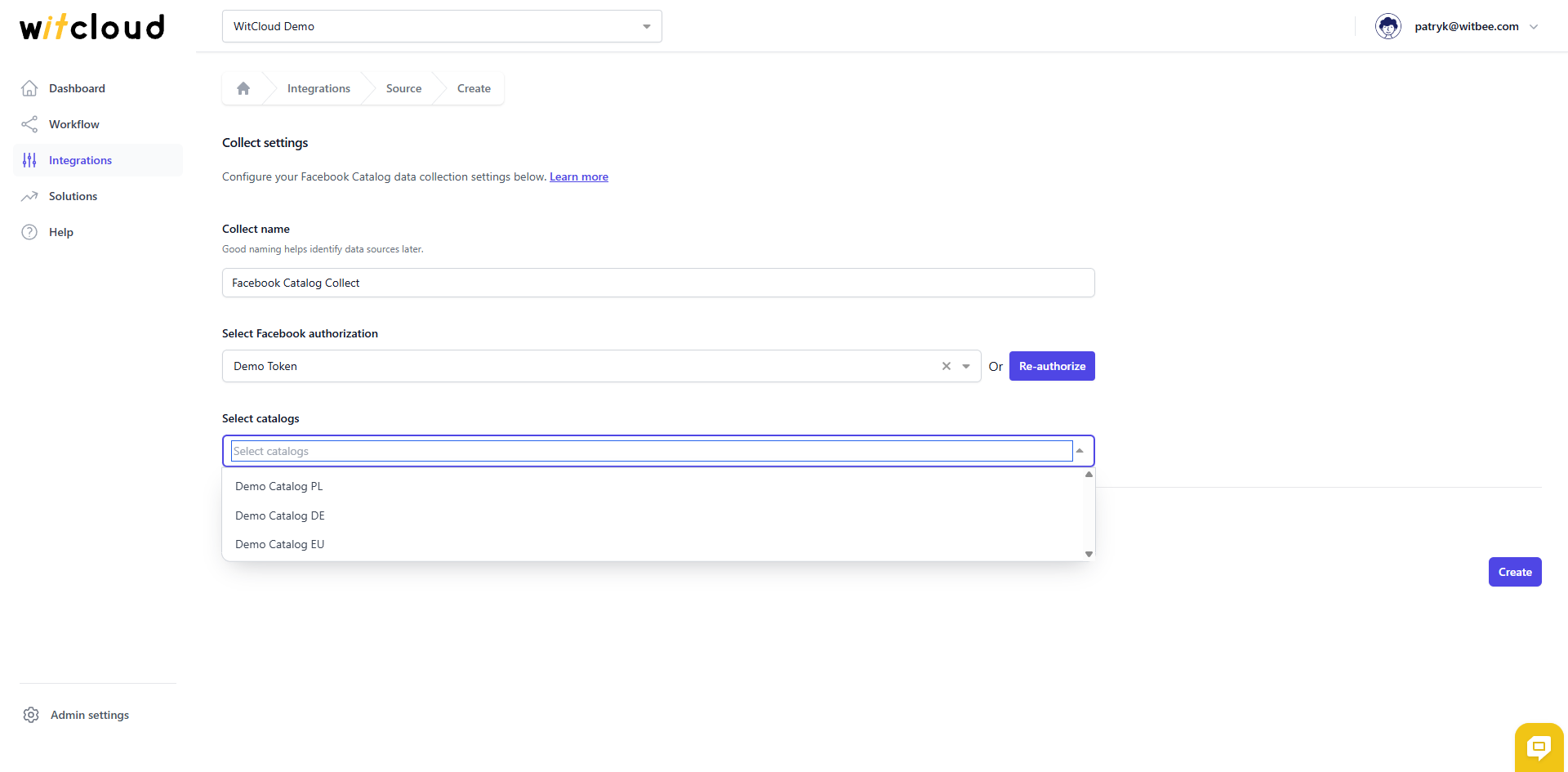This screenshot has width=1568, height=772.
Task: Click the user avatar icon
Action: point(1388,26)
